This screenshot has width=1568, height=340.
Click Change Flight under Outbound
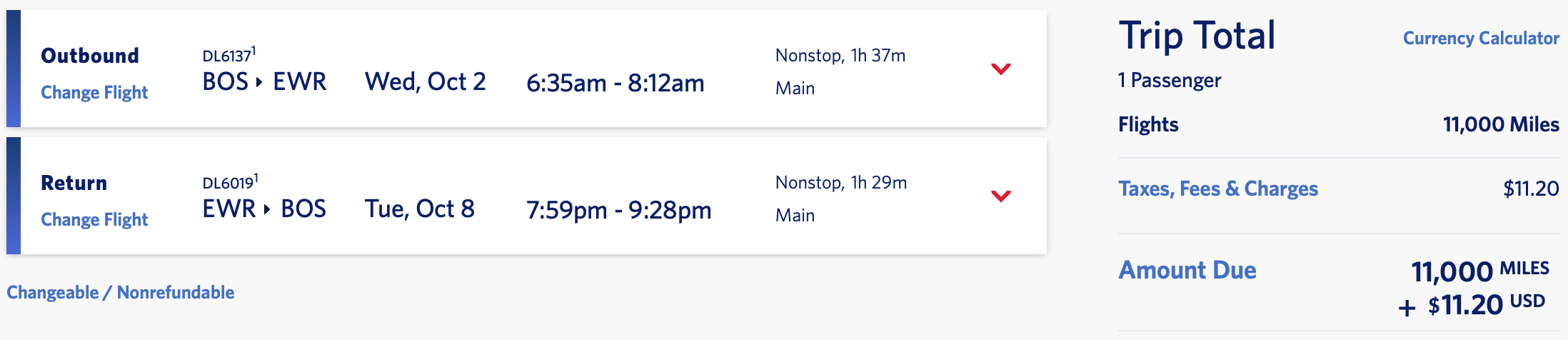(x=94, y=93)
